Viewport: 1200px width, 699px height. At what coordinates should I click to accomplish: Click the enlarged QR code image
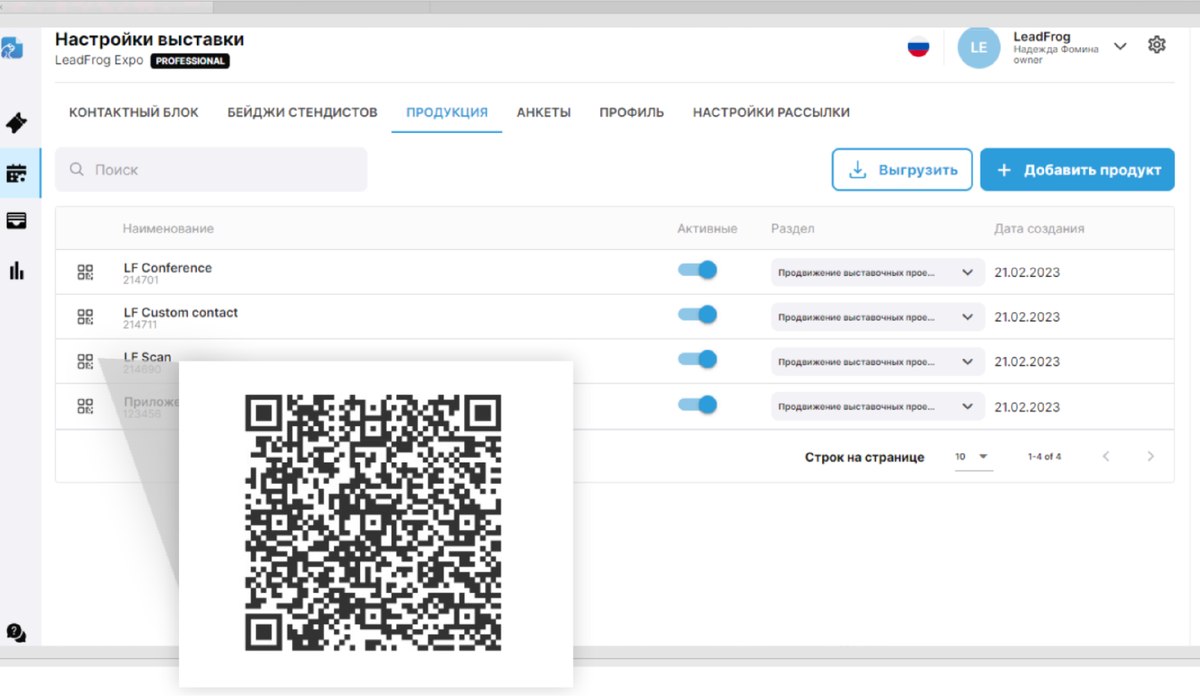(373, 523)
